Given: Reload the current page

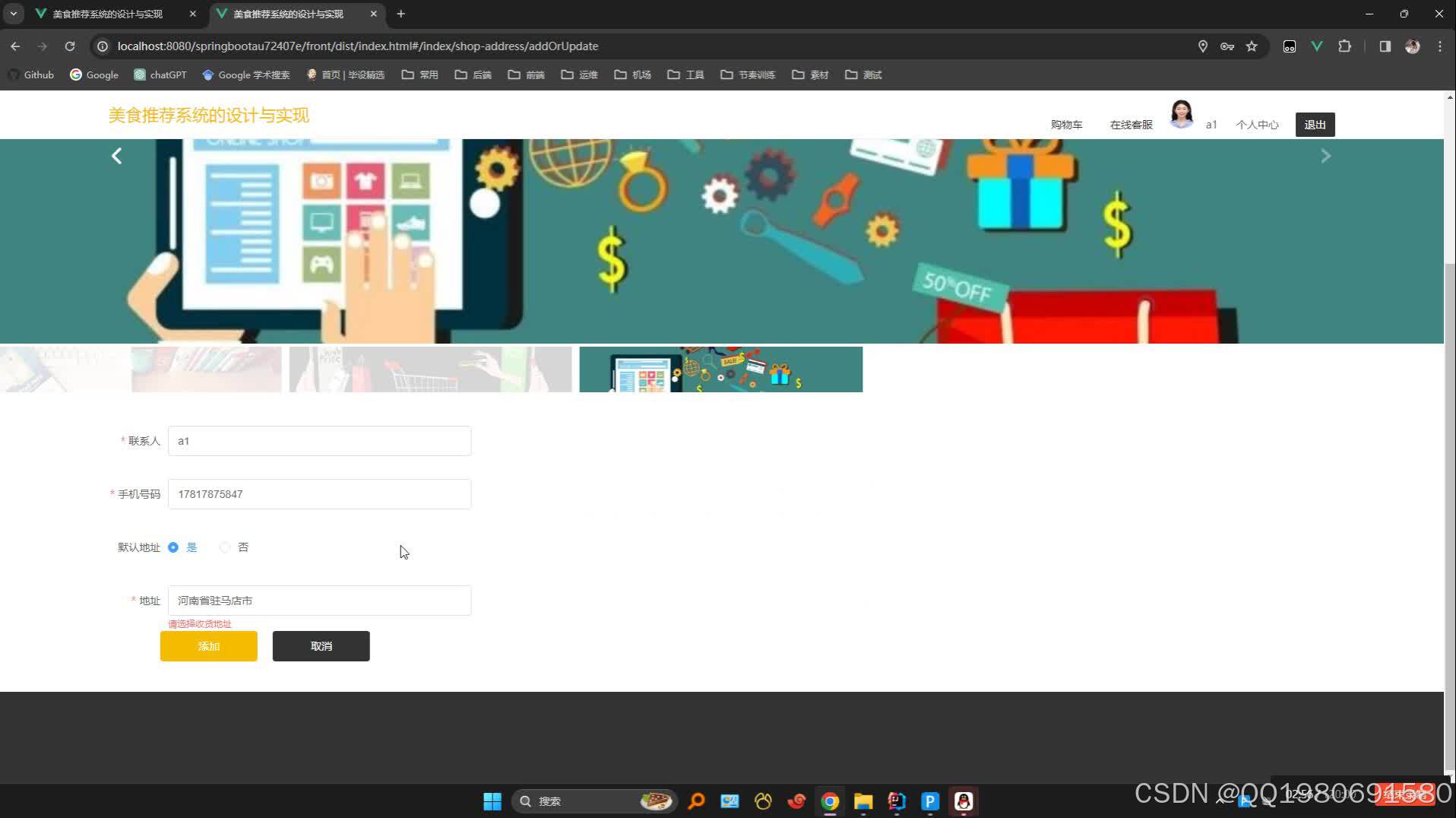Looking at the screenshot, I should [69, 46].
